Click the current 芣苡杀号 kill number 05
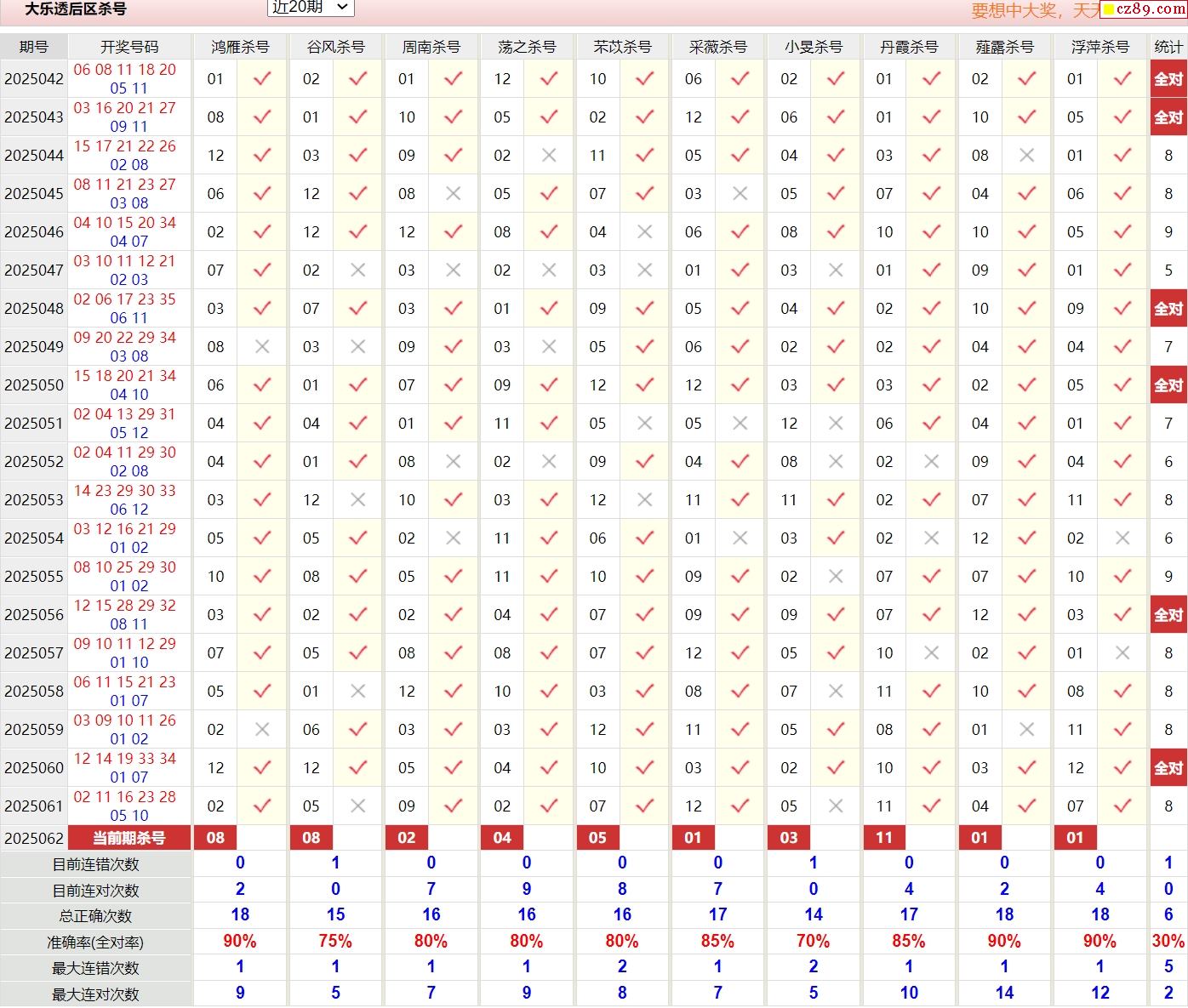Viewport: 1188px width, 1008px height. [597, 838]
